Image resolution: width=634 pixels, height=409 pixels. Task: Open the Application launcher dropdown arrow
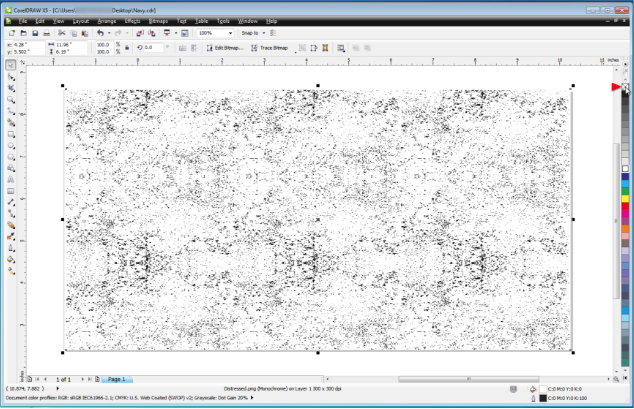coord(176,33)
